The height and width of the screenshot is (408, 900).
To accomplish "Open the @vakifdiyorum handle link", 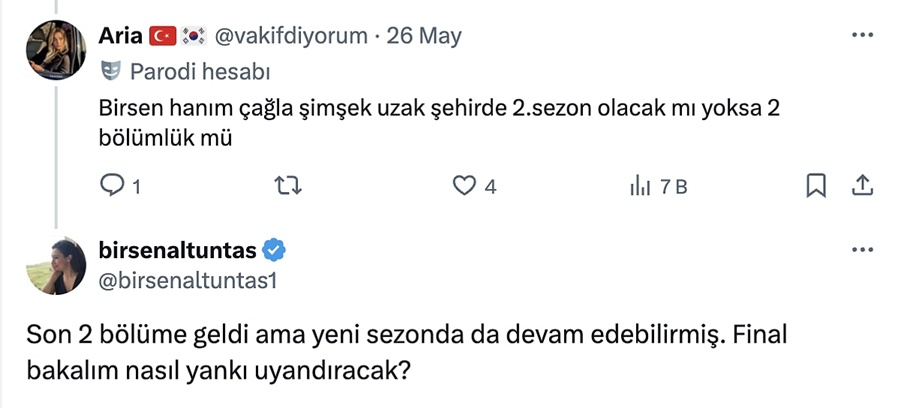I will click(288, 36).
